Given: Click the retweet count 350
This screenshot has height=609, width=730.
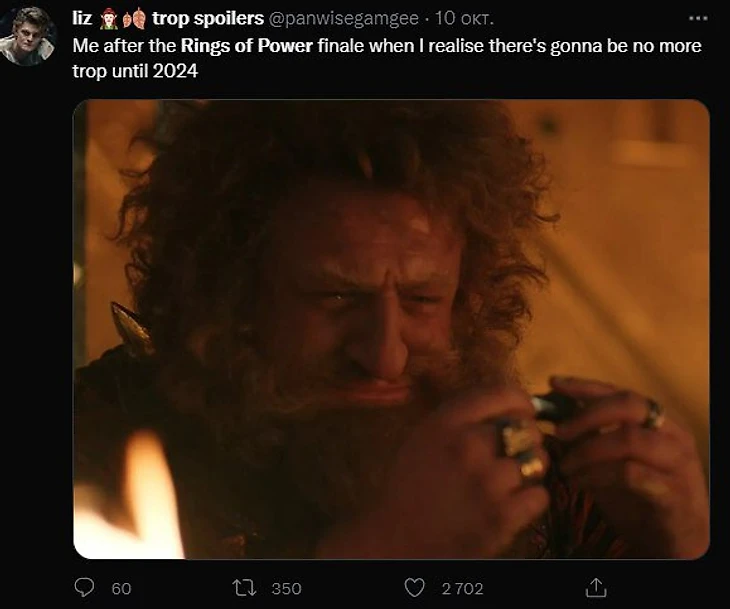Looking at the screenshot, I should coord(286,589).
